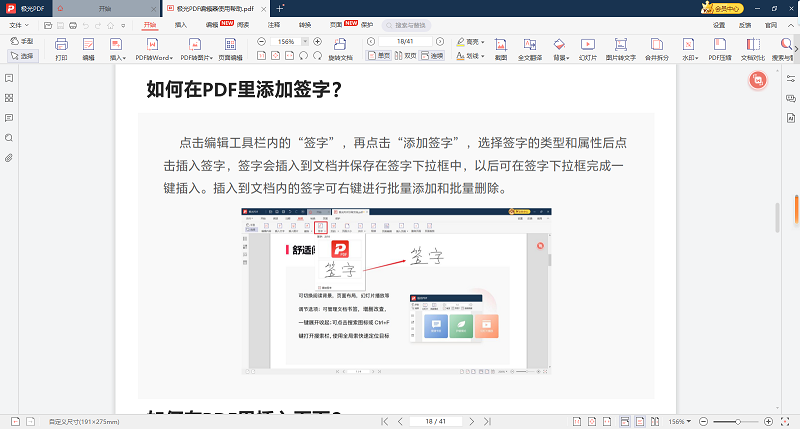800x429 pixels.
Task: Switch to the Protect (保护) ribbon tab
Action: coord(367,24)
